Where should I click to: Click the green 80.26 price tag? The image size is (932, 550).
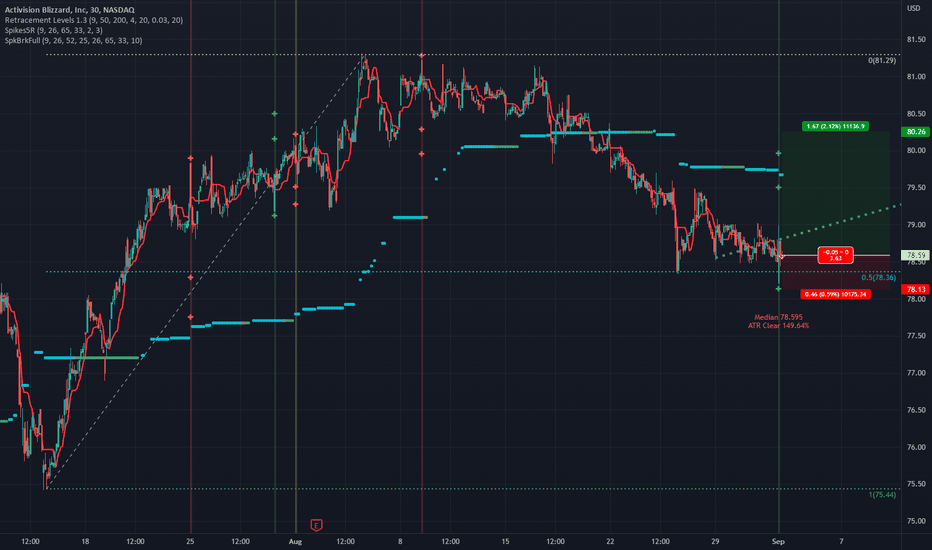point(916,132)
